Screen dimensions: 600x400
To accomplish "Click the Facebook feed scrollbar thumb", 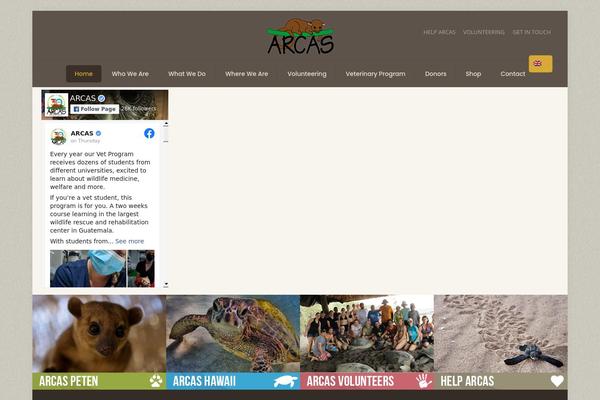I will 166,134.
